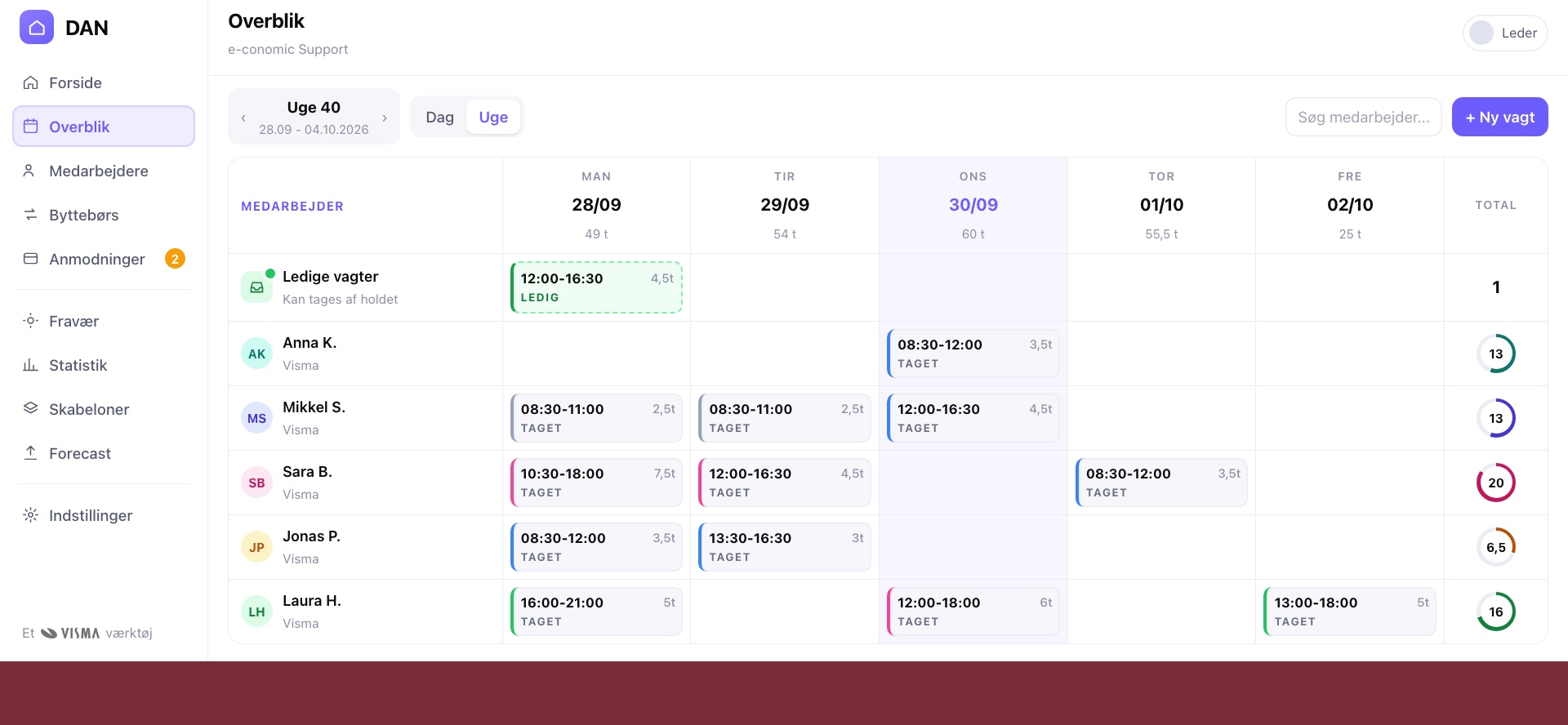
Task: Open Fravær section
Action: click(104, 321)
